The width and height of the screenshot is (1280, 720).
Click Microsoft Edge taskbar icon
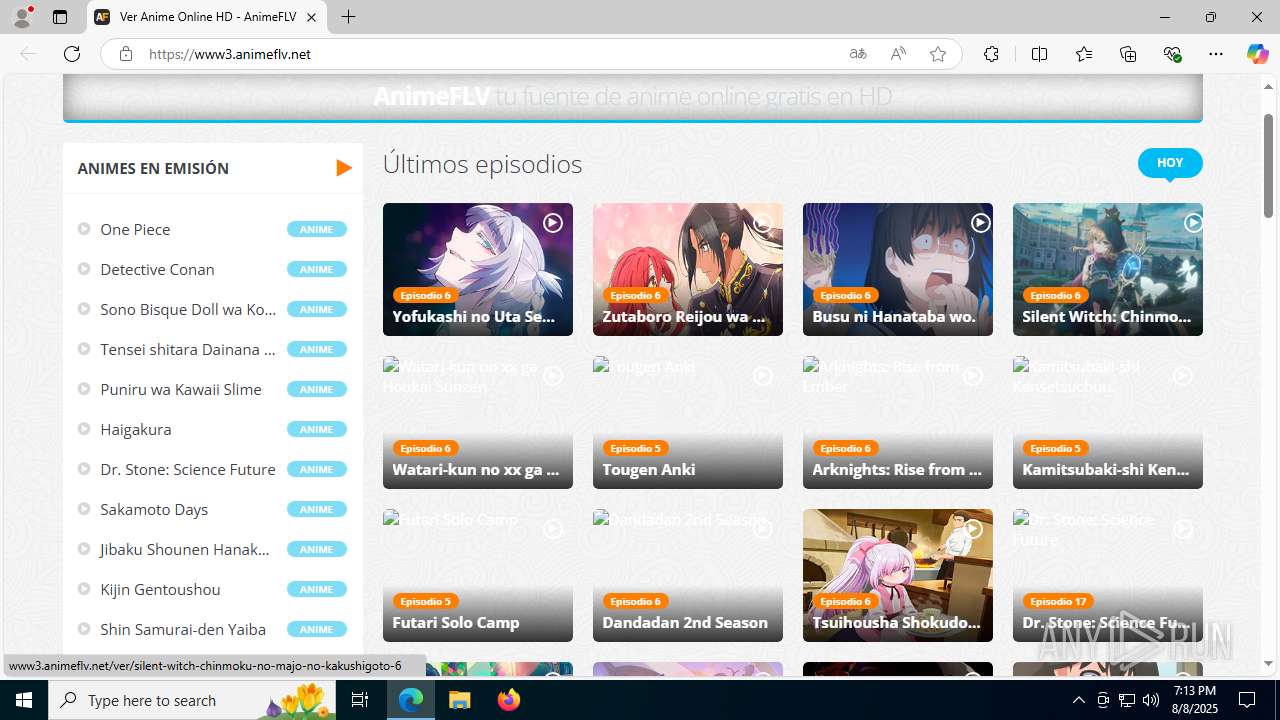(411, 700)
